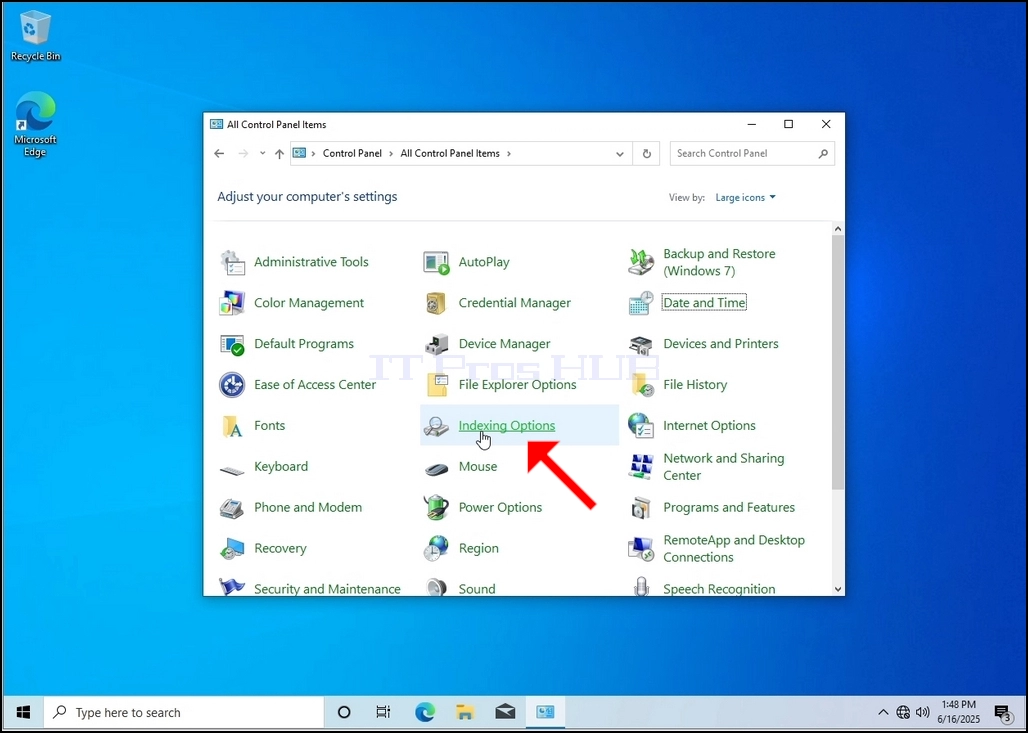Open the Administrative Tools icon

[x=232, y=262]
